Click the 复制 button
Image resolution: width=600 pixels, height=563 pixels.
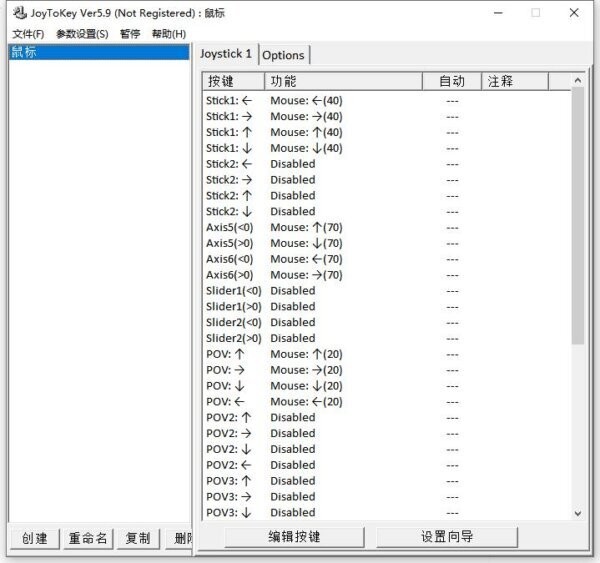pos(138,539)
